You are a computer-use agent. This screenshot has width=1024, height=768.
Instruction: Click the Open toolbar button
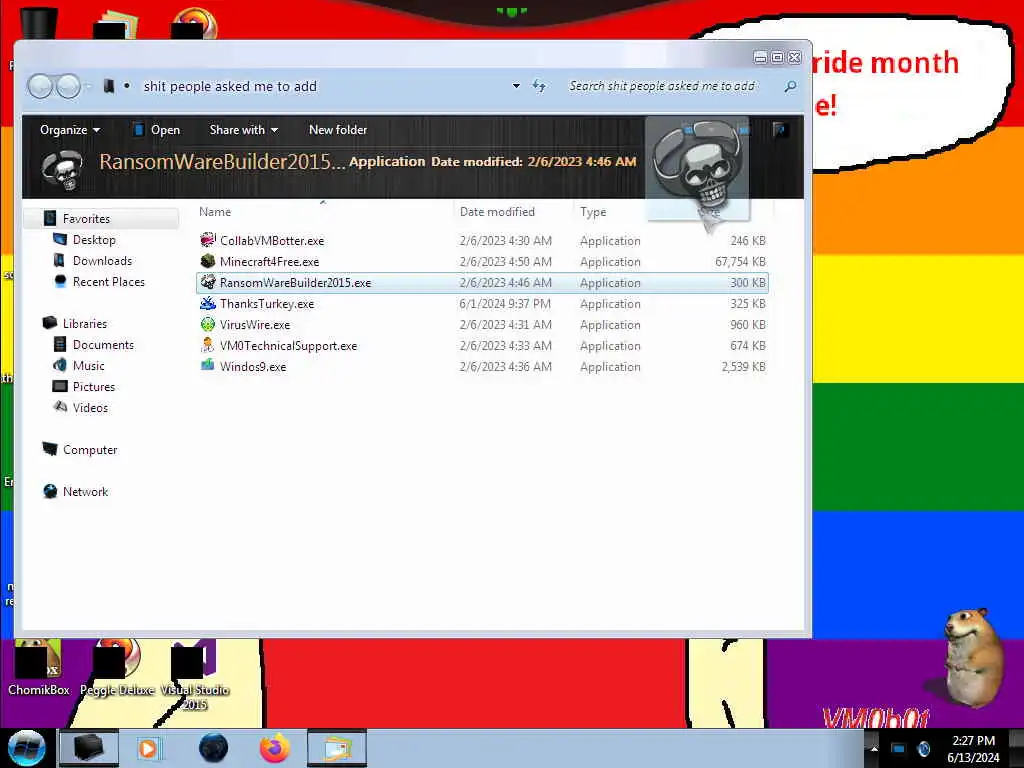[157, 129]
